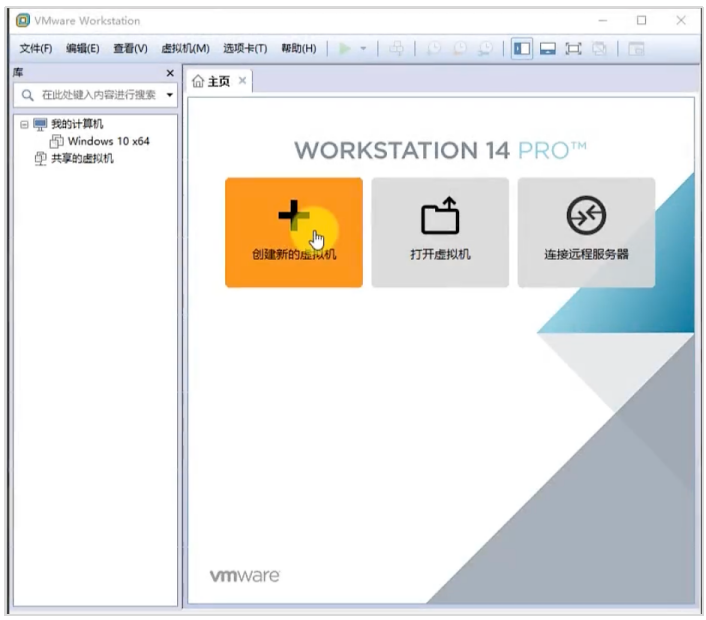Select the Windows 10 x64 virtual machine
This screenshot has width=706, height=620.
tap(109, 141)
